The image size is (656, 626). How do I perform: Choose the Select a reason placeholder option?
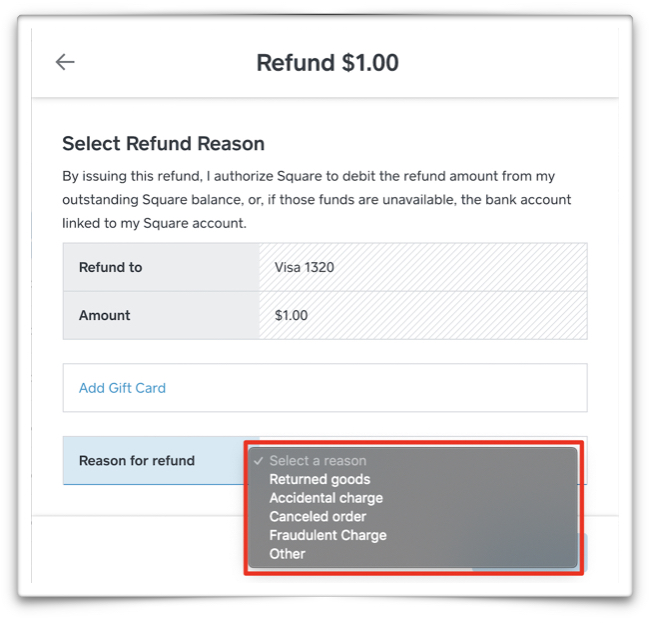(318, 461)
